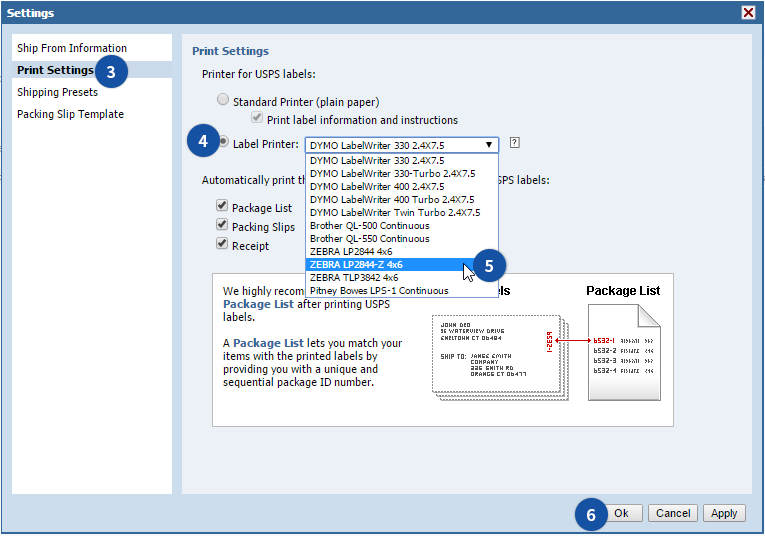
Task: Choose DYMO LabelWriter 330-Turbo 2.4X7.5
Action: (402, 174)
